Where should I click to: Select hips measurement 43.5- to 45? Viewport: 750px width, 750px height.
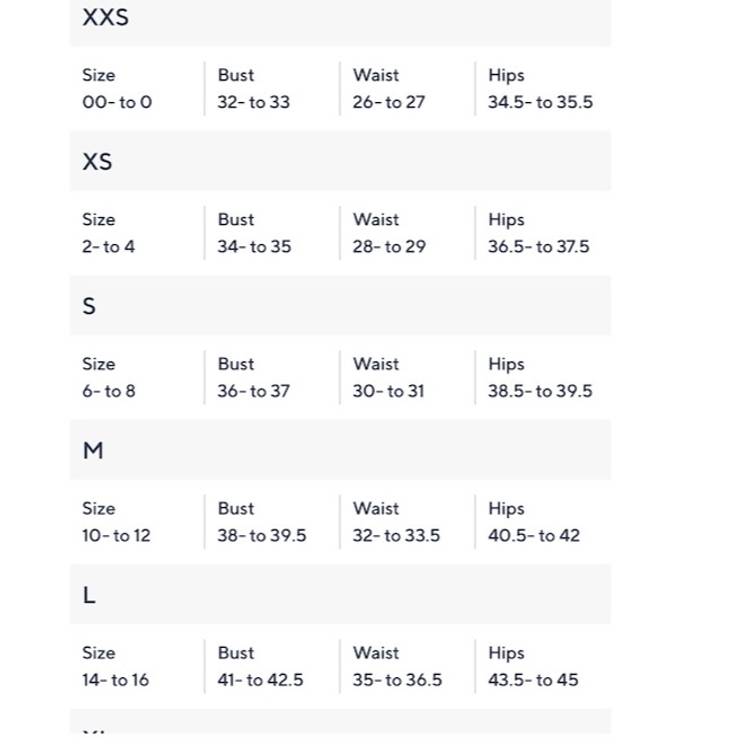pyautogui.click(x=533, y=680)
